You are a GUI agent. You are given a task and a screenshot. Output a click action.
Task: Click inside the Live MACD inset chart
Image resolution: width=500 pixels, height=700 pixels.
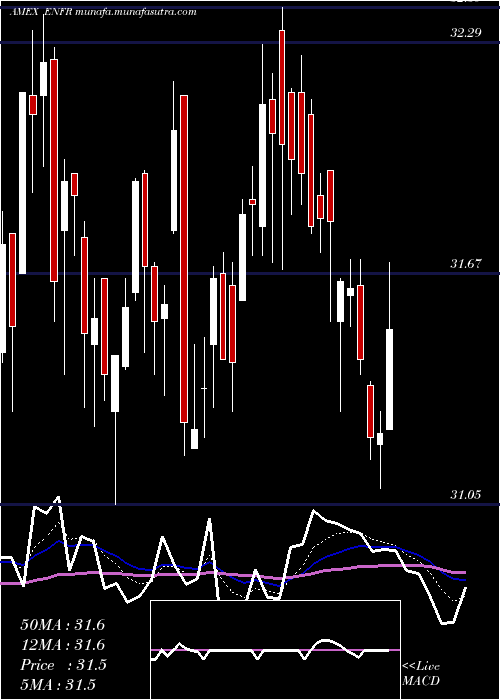pyautogui.click(x=275, y=650)
